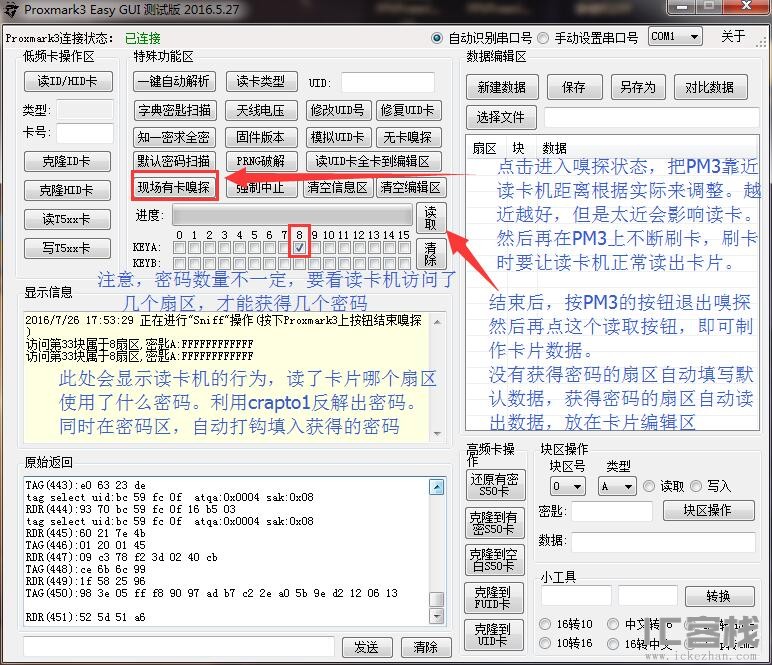Click the 保存 button
This screenshot has width=772, height=665.
click(x=575, y=87)
